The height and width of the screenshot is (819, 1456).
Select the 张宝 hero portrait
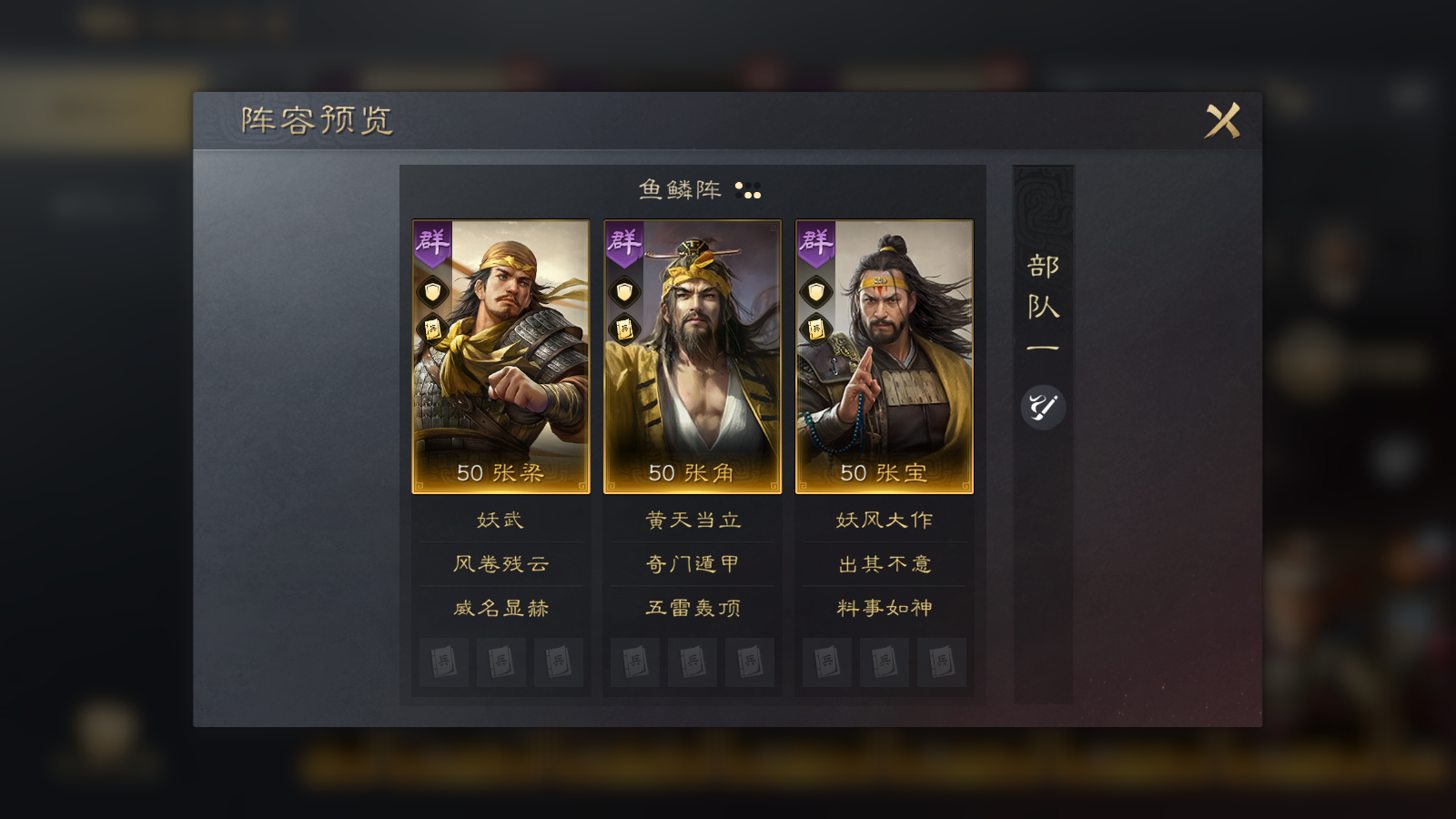[x=885, y=357]
